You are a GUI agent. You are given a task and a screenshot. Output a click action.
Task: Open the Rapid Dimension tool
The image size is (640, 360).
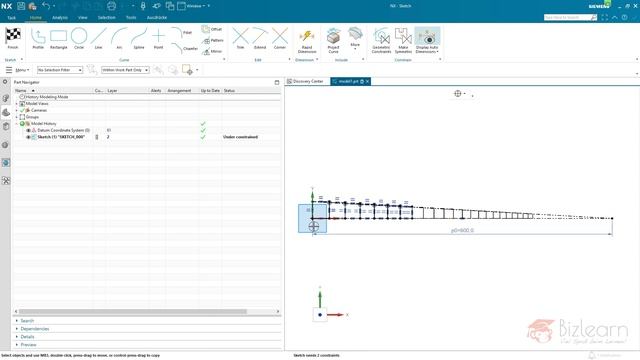(307, 40)
